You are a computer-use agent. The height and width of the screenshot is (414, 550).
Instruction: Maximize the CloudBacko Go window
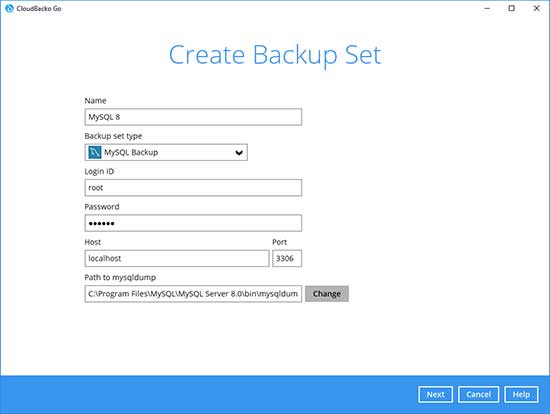pos(512,8)
